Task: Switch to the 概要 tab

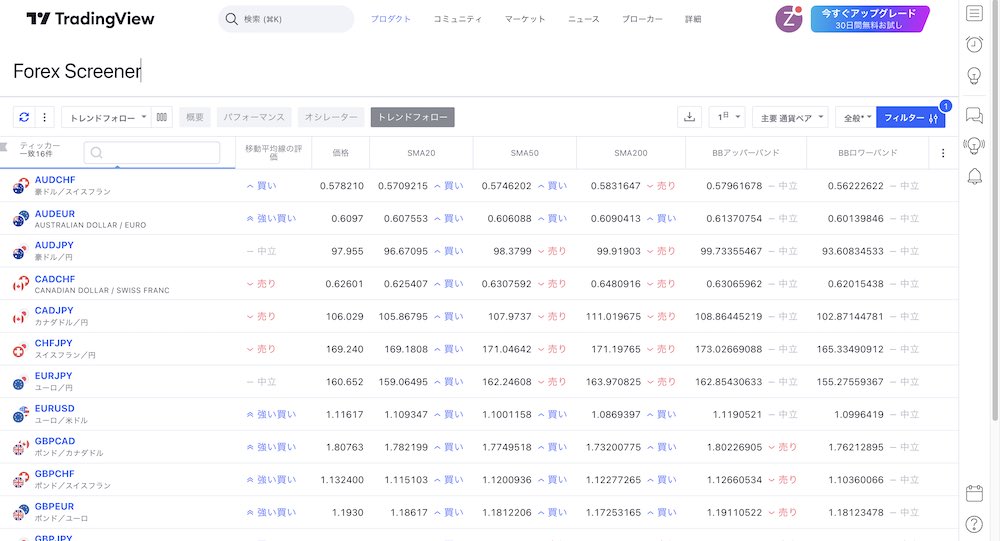Action: [195, 117]
